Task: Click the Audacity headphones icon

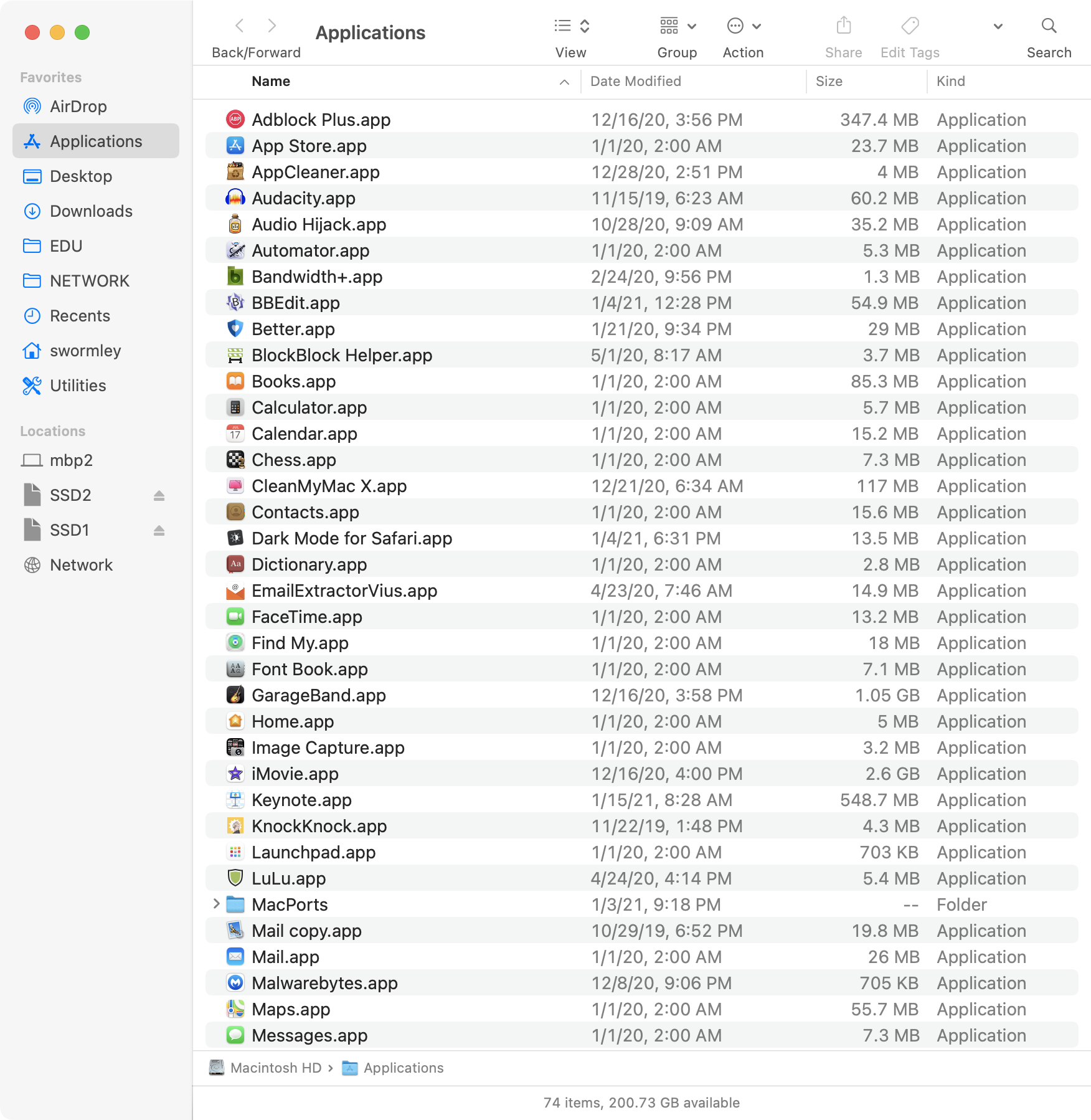Action: click(x=235, y=197)
